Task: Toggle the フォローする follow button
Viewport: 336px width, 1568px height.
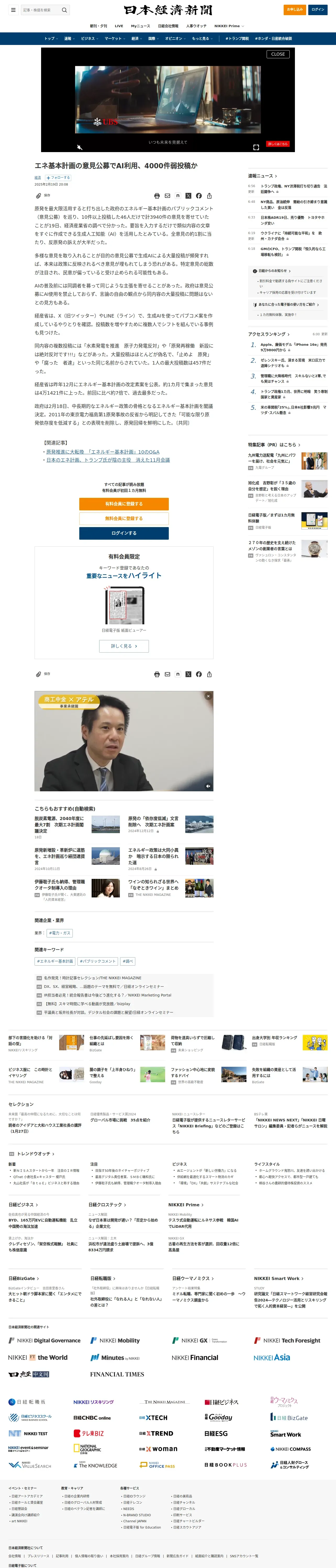Action: point(58,178)
